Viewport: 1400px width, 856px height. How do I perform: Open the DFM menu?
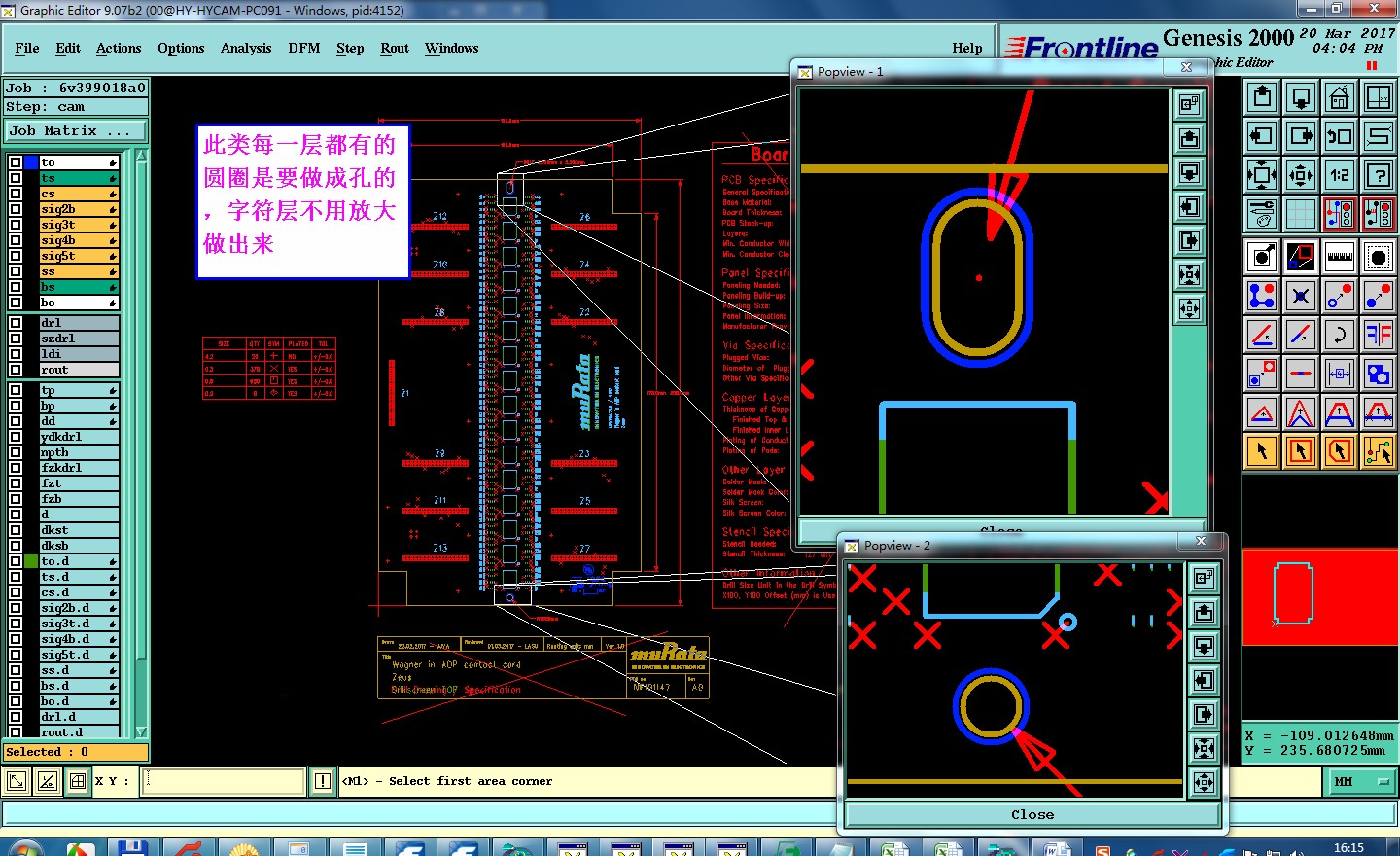pos(304,48)
